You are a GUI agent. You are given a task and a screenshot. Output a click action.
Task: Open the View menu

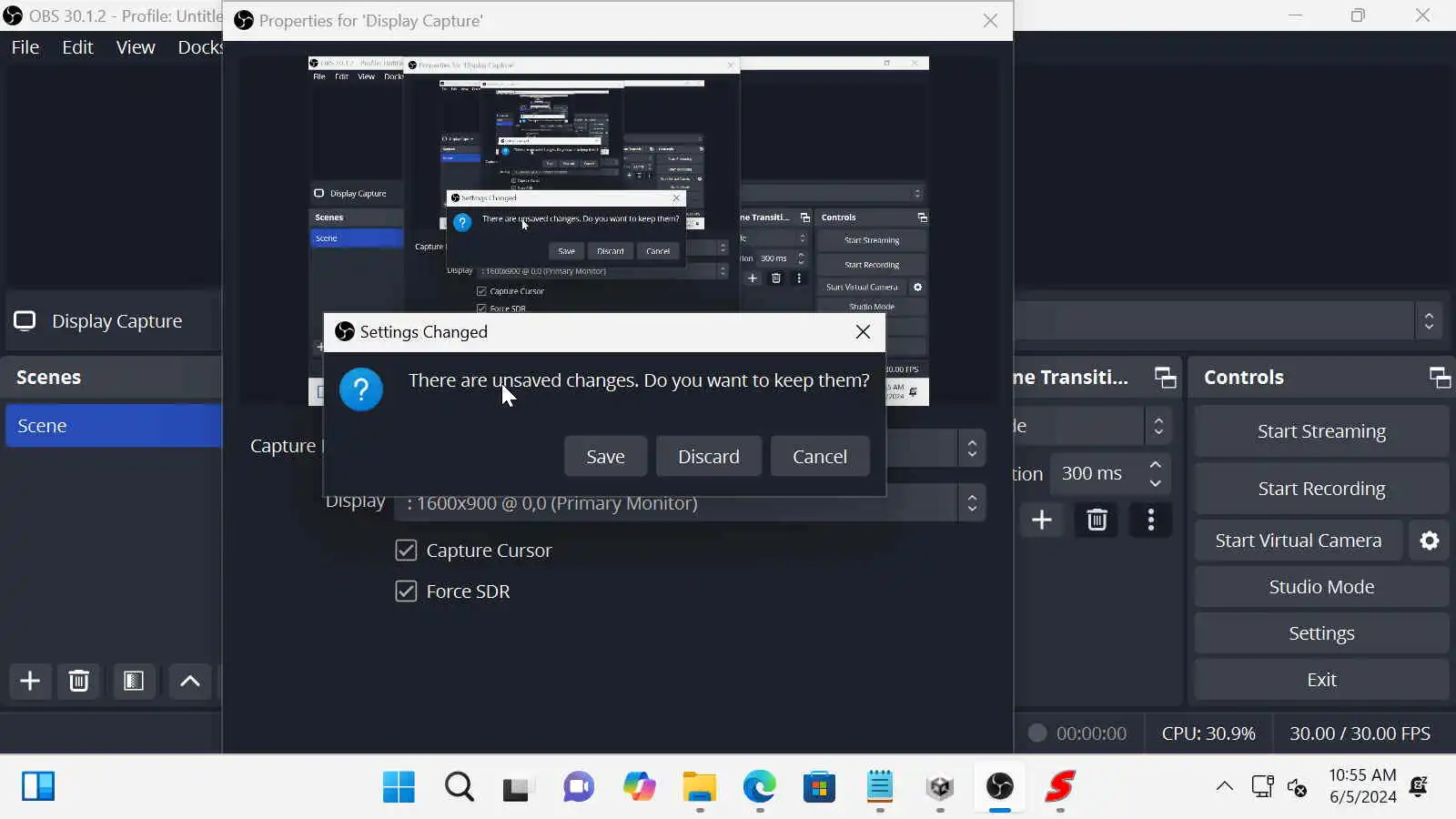(136, 47)
